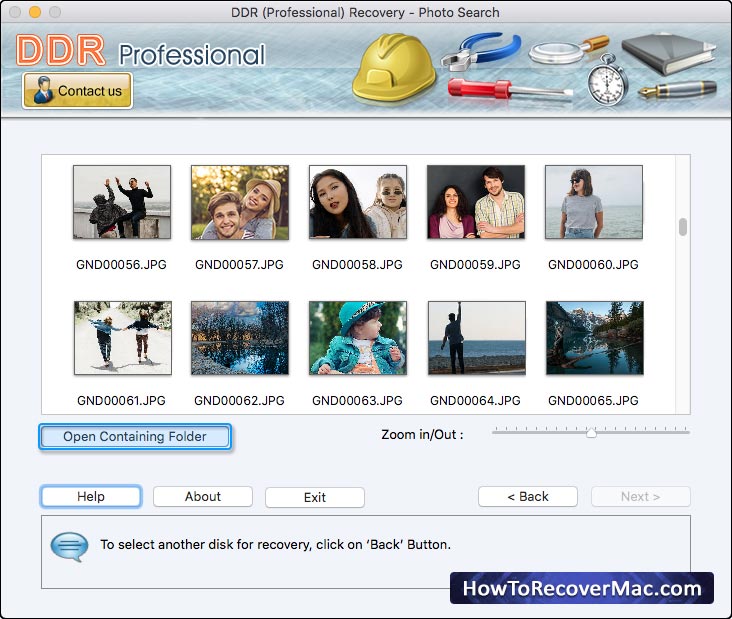Exit the recovery application
Image resolution: width=732 pixels, height=619 pixels.
(315, 497)
